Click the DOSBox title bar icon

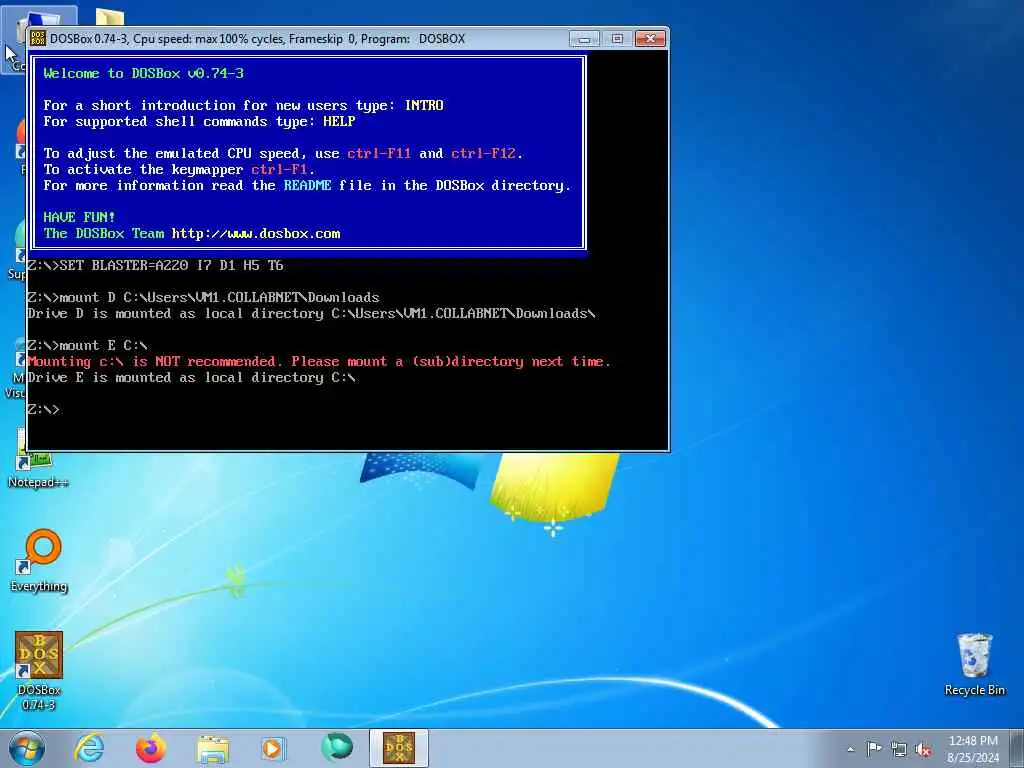38,39
